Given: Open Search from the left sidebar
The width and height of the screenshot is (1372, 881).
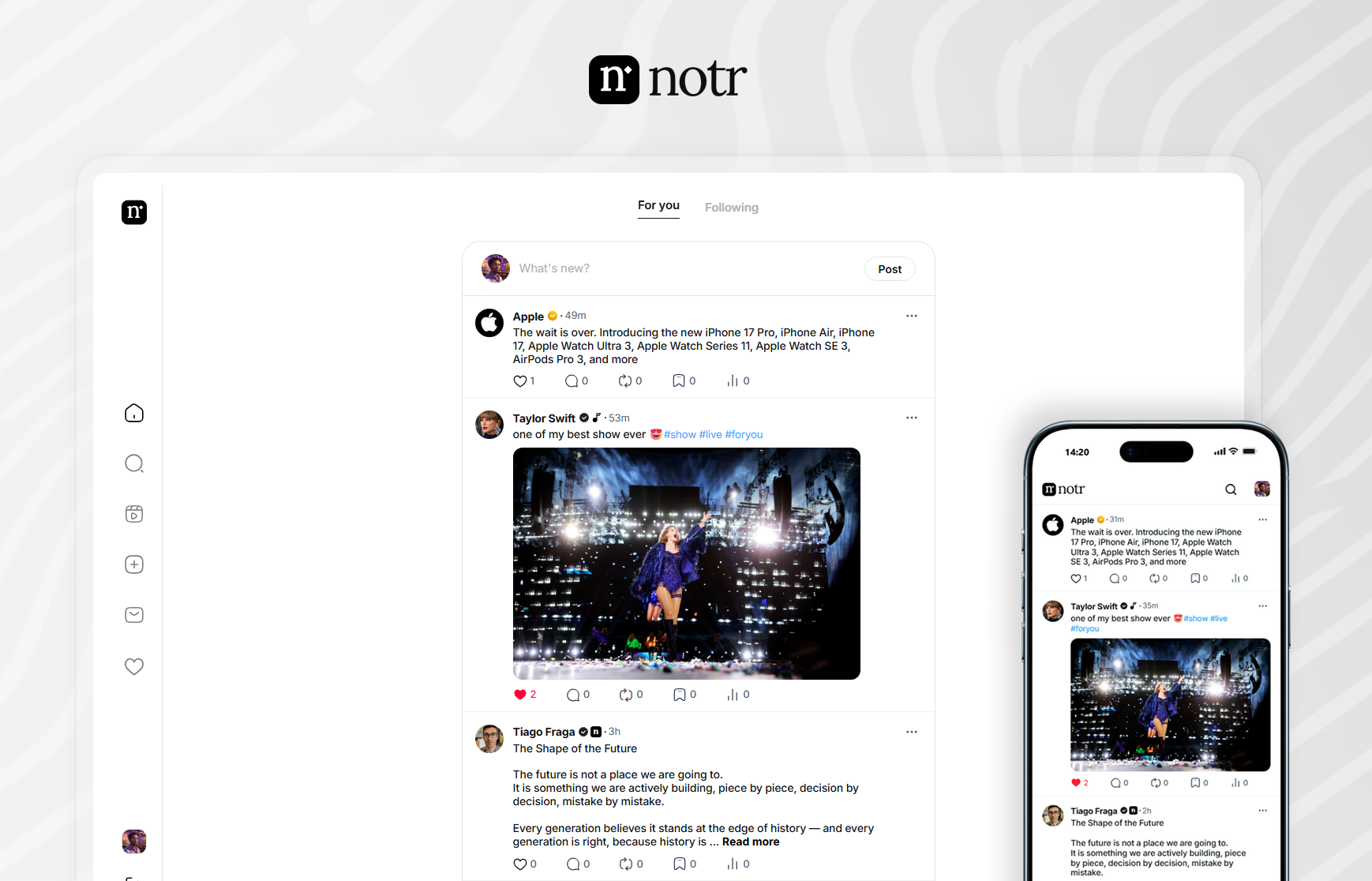Looking at the screenshot, I should 134,463.
